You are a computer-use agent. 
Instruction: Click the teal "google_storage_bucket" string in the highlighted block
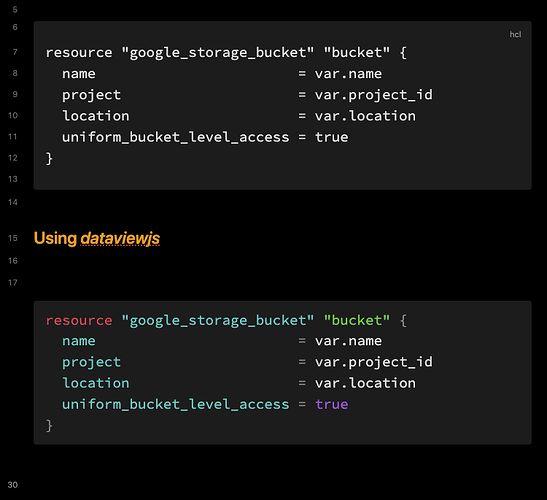coord(218,320)
